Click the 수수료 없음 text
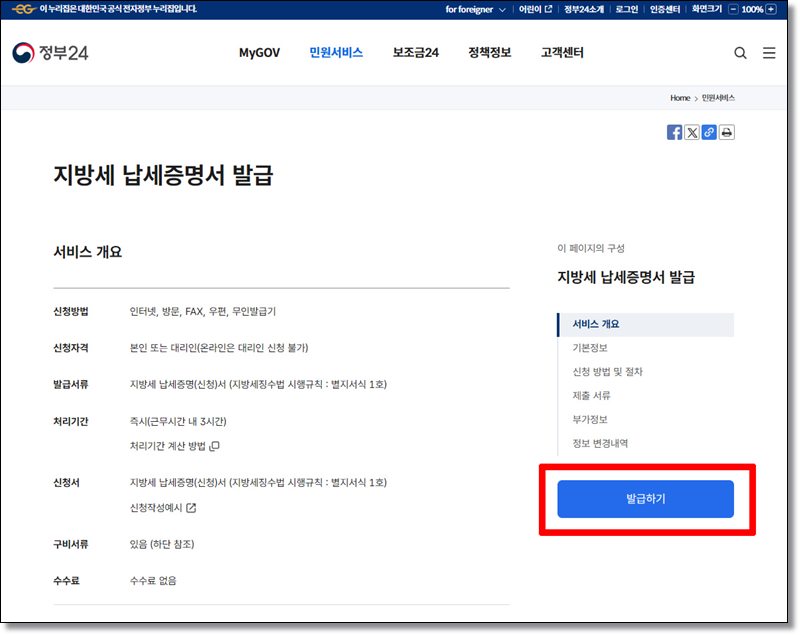This screenshot has width=800, height=635. 153,580
